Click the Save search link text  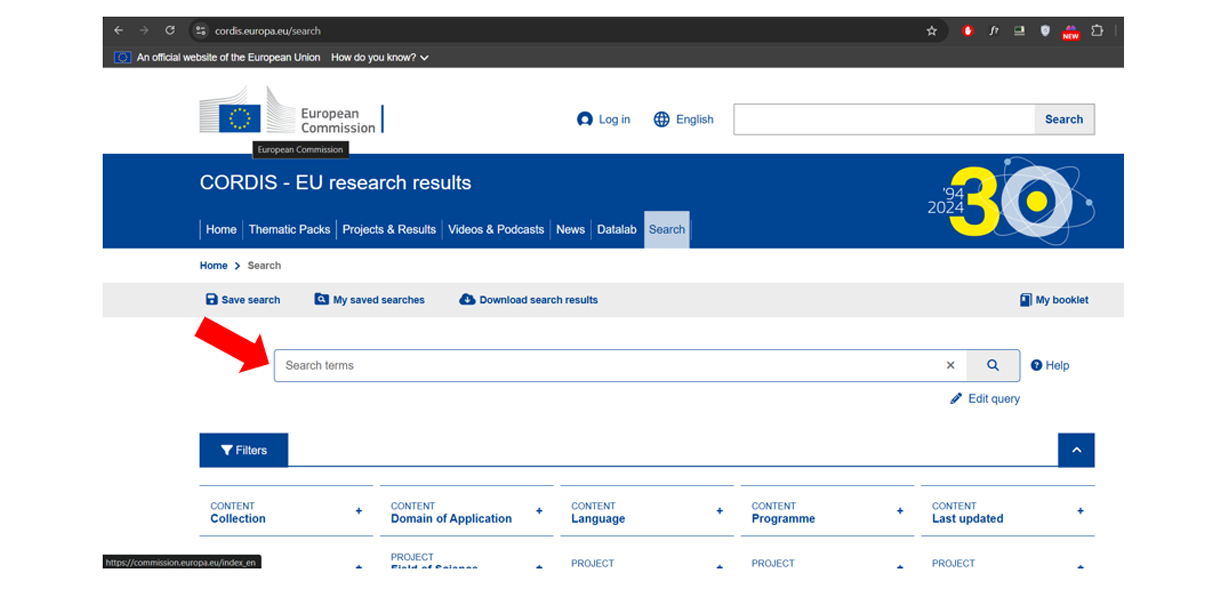[251, 299]
